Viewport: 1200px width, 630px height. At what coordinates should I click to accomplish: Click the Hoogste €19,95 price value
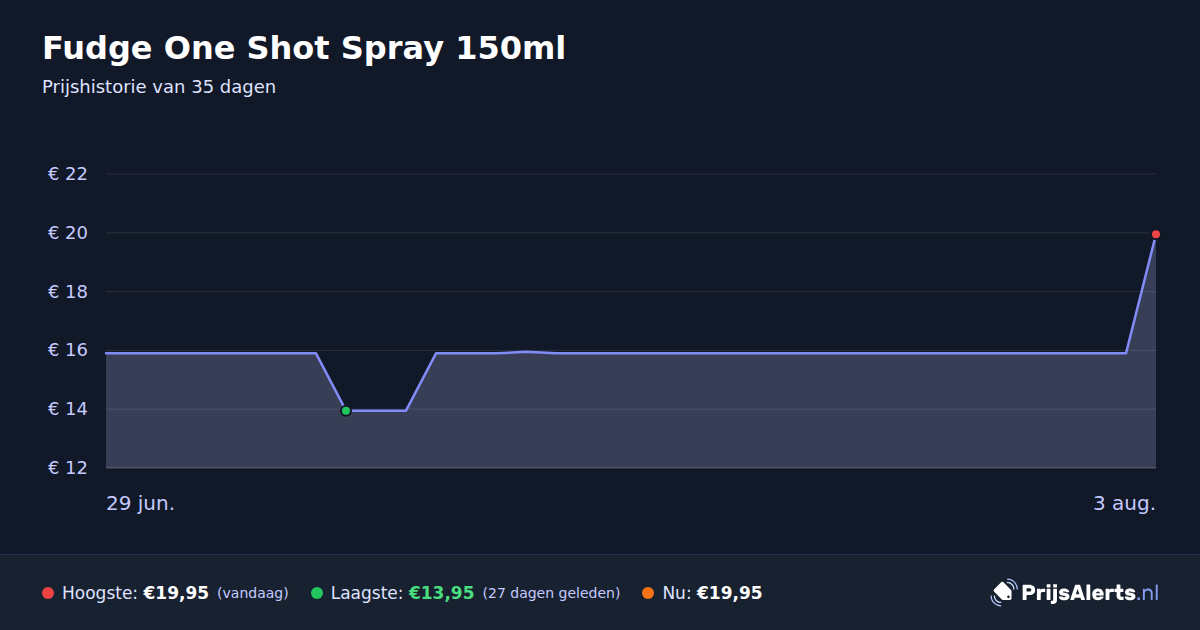176,593
